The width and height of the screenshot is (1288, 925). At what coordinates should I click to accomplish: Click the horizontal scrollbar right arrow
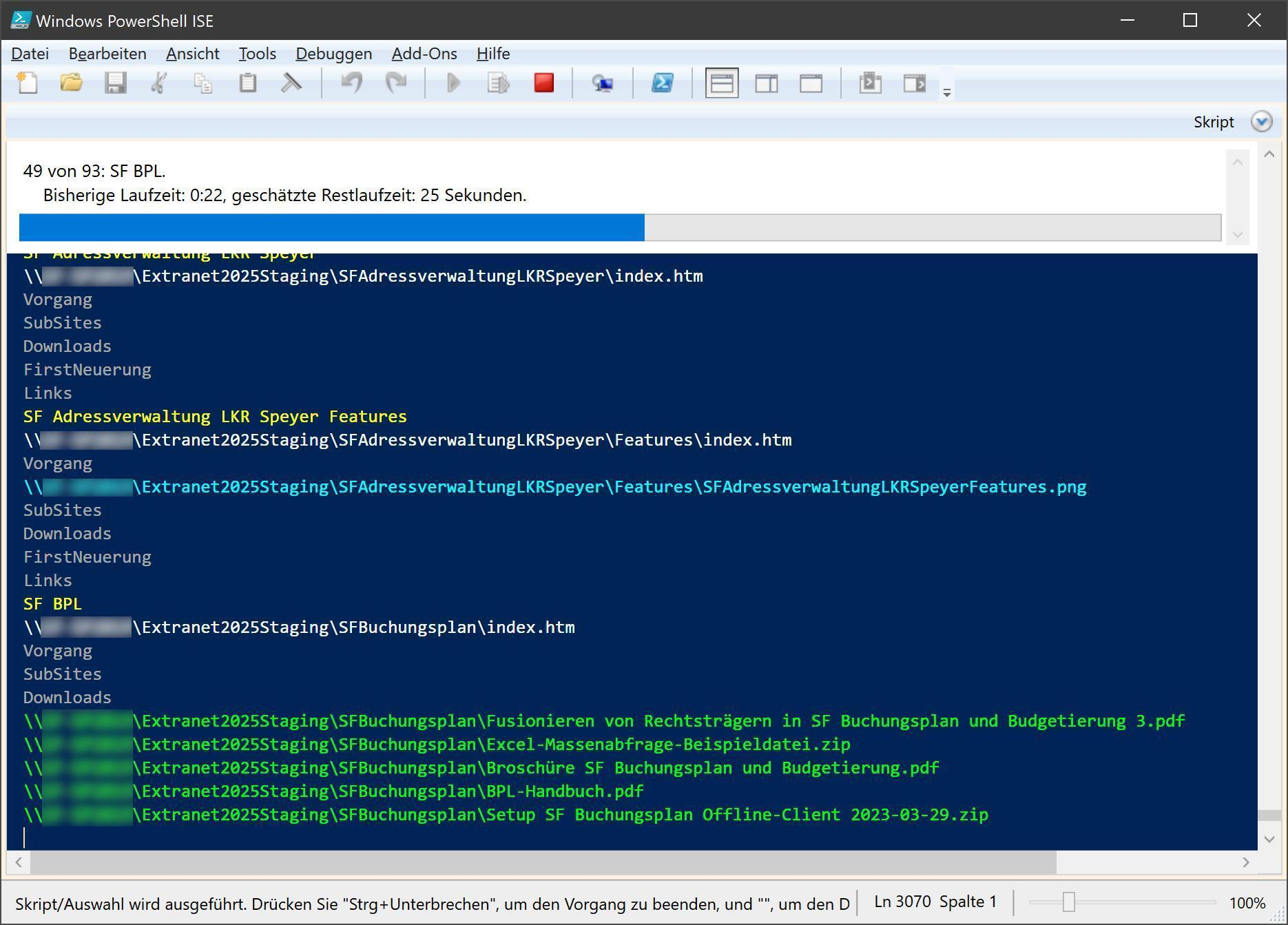tap(1245, 862)
